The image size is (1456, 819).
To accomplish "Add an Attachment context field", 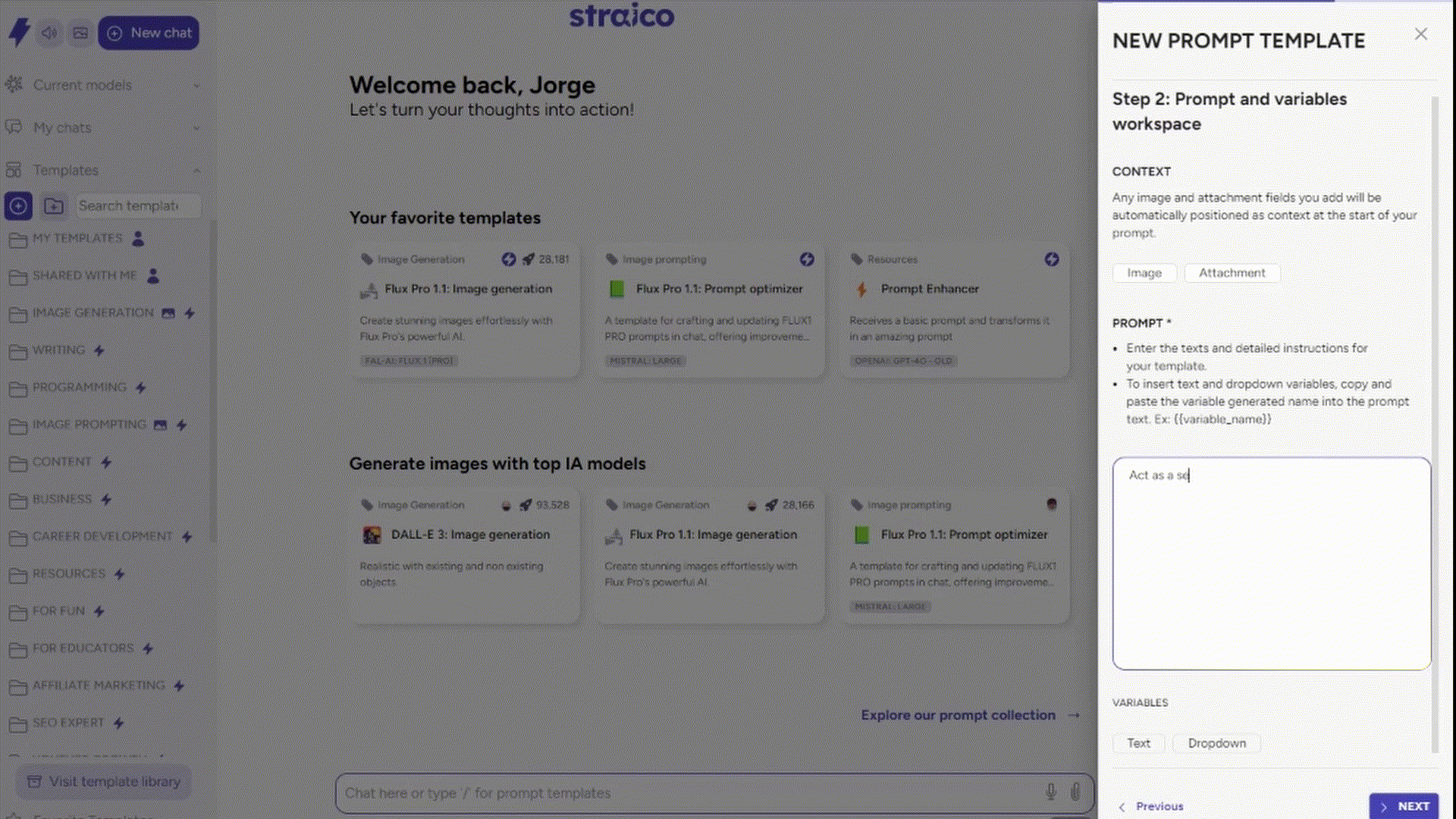I will 1232,273.
